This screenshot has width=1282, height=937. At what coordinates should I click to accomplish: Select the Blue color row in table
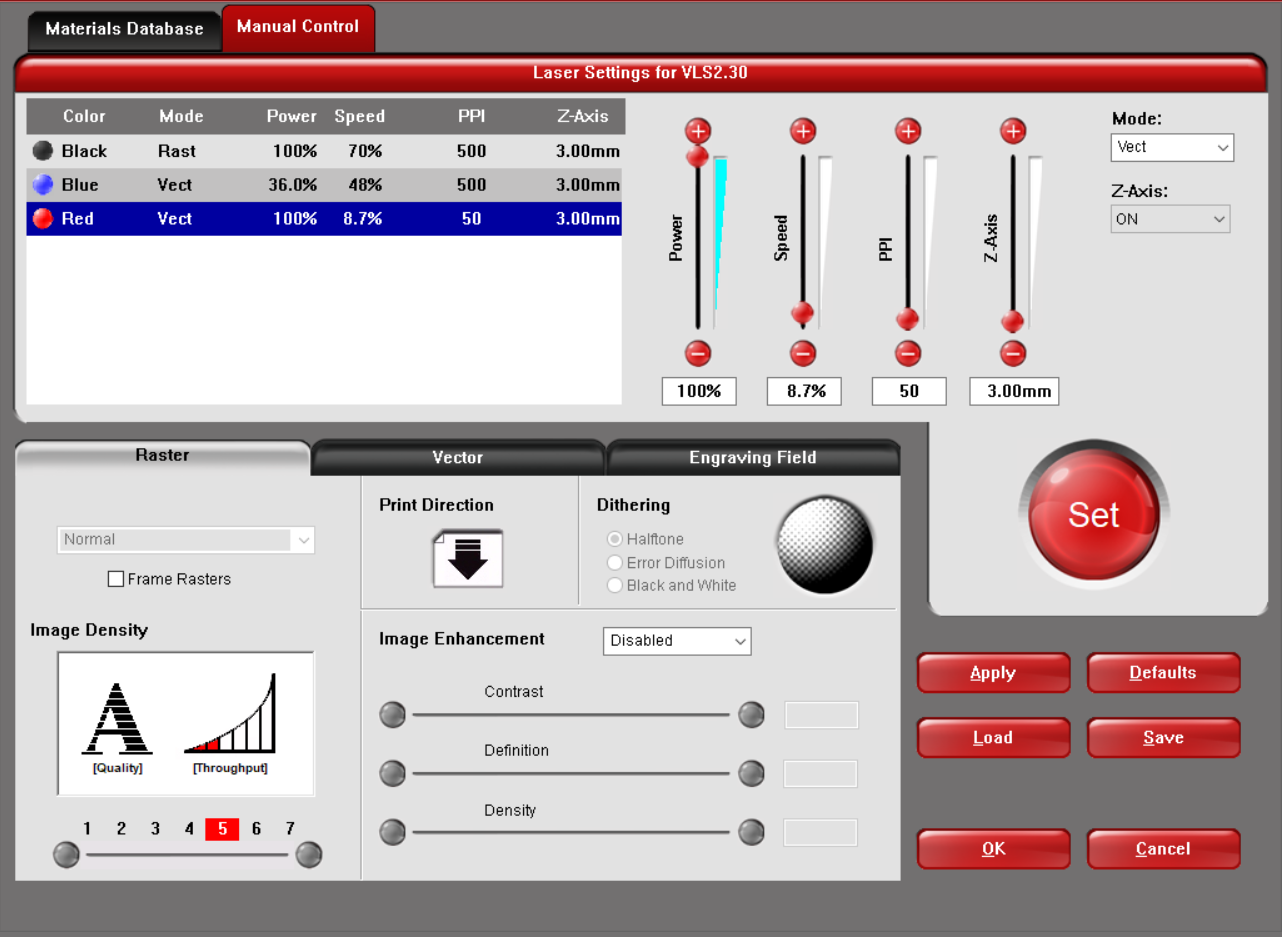click(x=324, y=185)
